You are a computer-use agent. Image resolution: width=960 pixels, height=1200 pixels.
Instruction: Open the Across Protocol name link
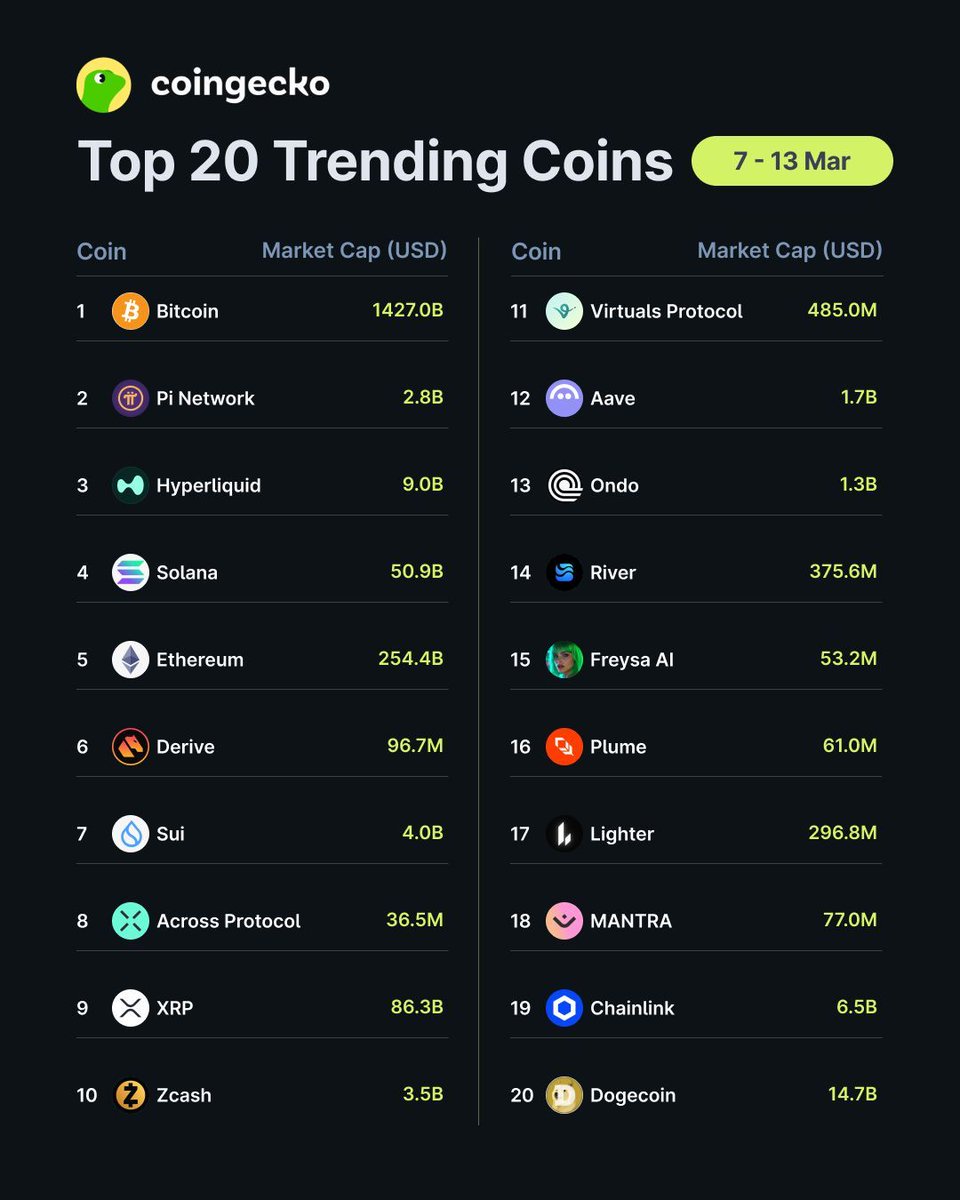[x=228, y=921]
